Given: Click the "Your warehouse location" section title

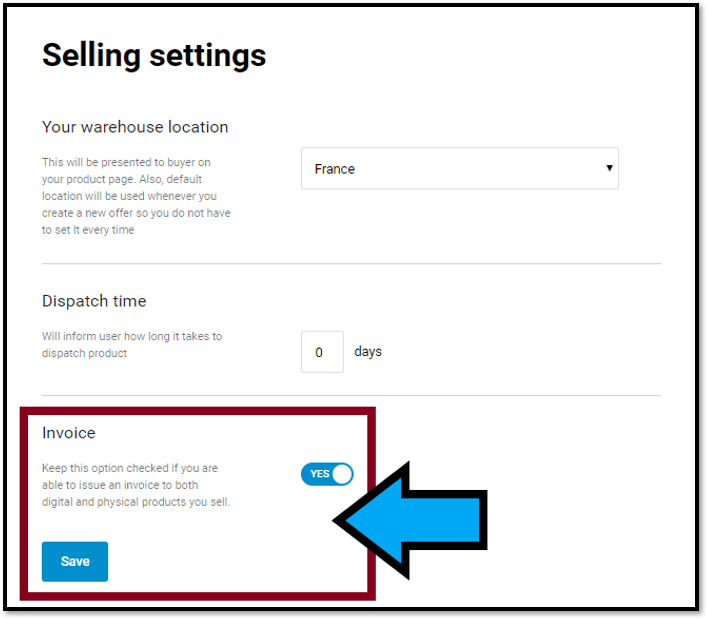Looking at the screenshot, I should pyautogui.click(x=135, y=127).
